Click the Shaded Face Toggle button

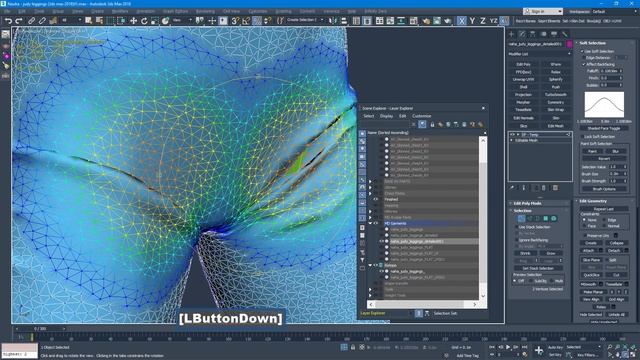click(604, 128)
